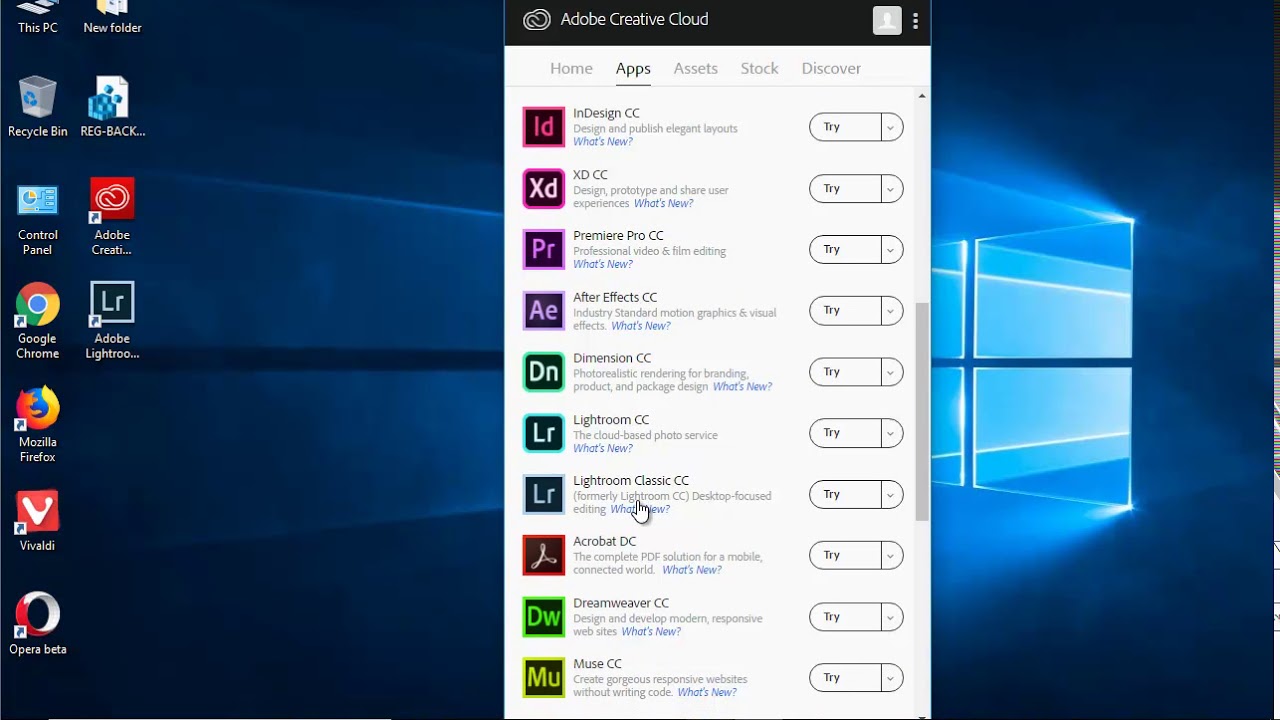1280x720 pixels.
Task: Select Vivaldi desktop shortcut
Action: 38,521
